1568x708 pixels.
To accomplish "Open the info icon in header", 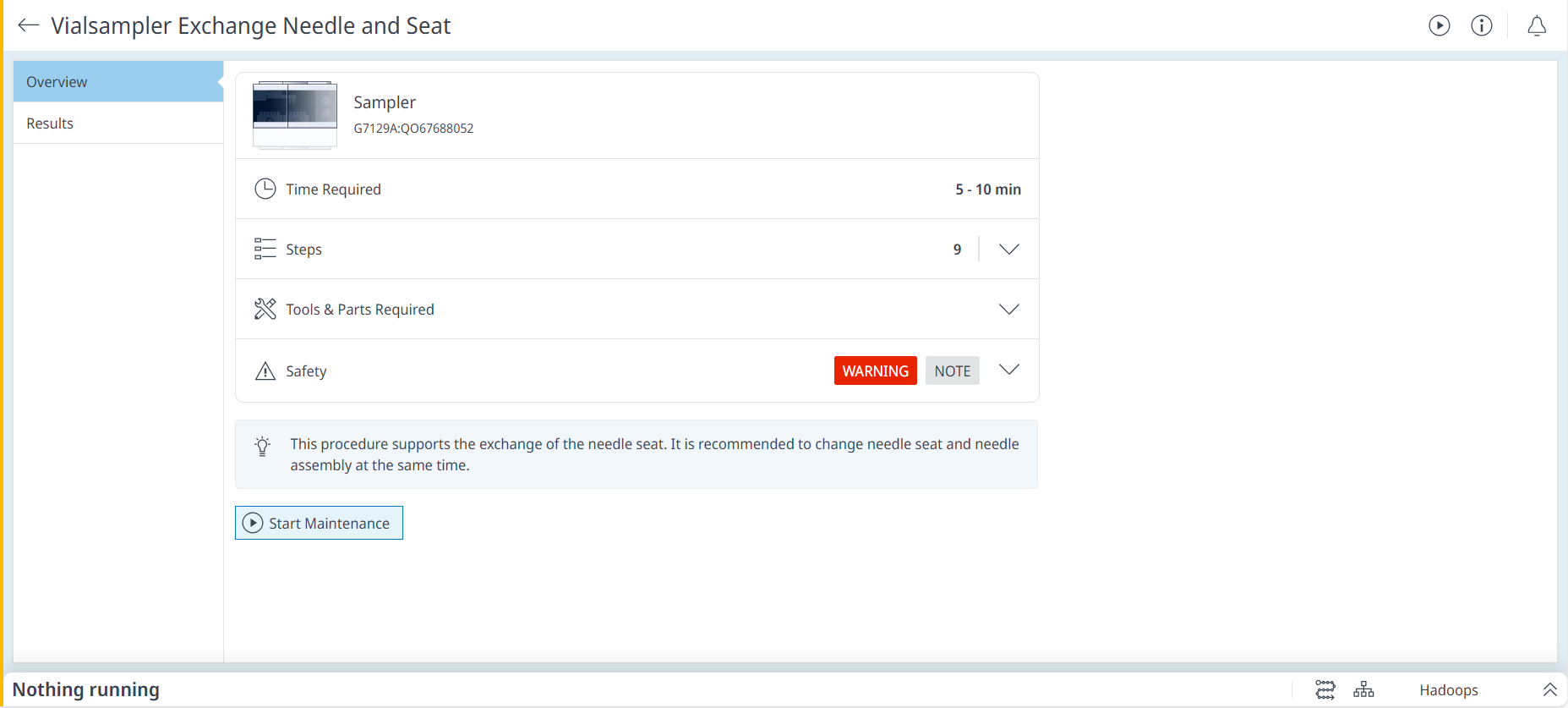I will tap(1481, 25).
